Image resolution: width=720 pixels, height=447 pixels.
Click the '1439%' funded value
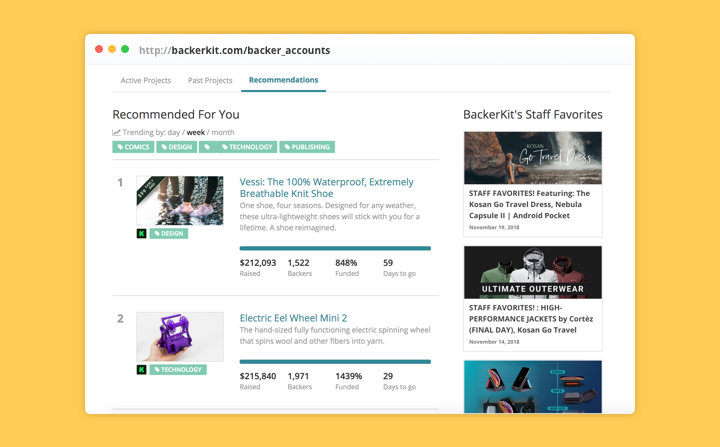tap(349, 376)
